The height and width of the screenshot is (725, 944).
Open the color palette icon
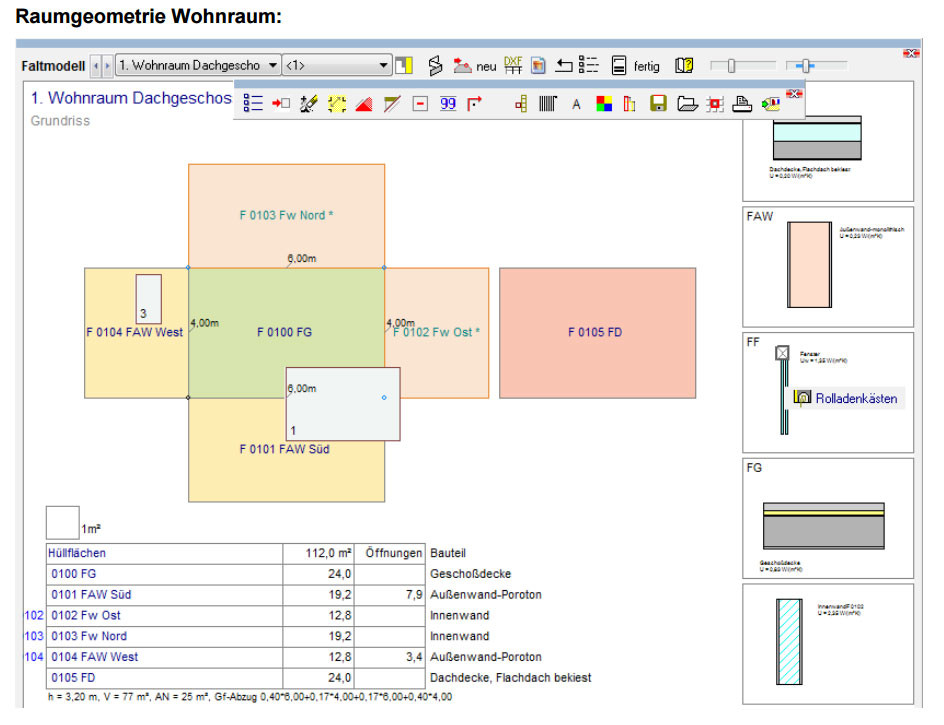click(x=604, y=104)
